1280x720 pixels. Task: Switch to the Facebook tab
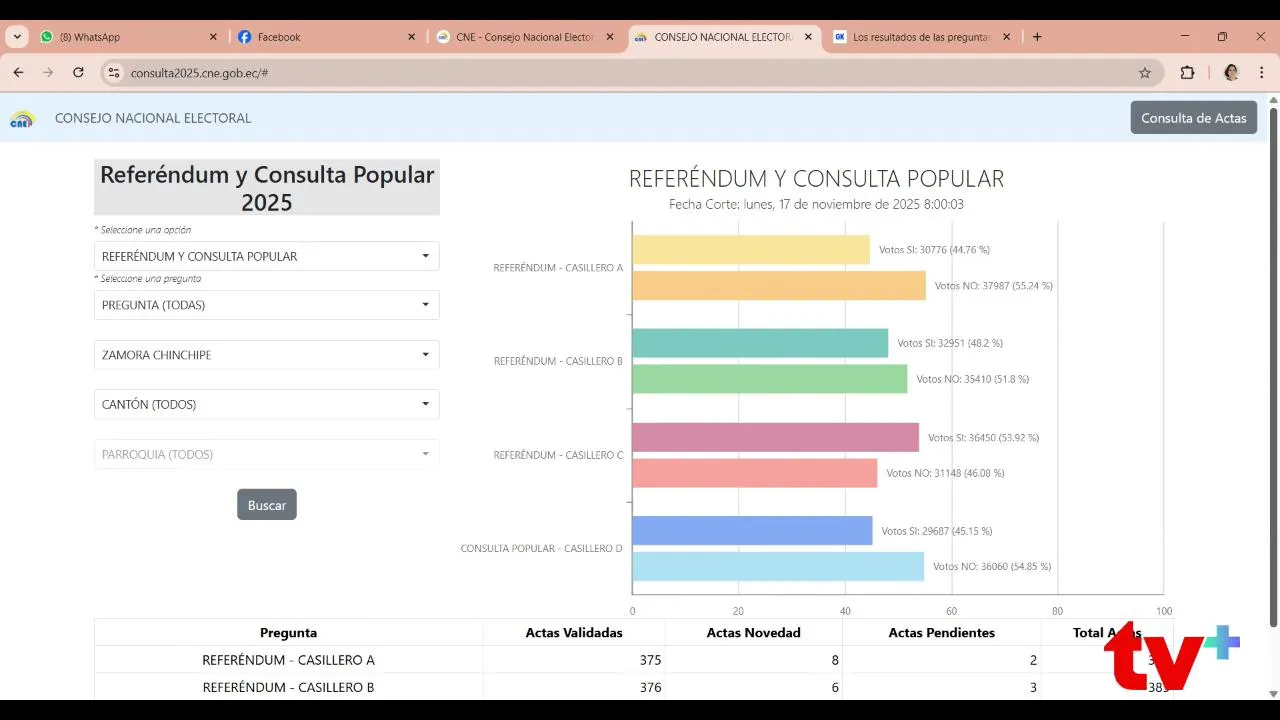pyautogui.click(x=326, y=37)
